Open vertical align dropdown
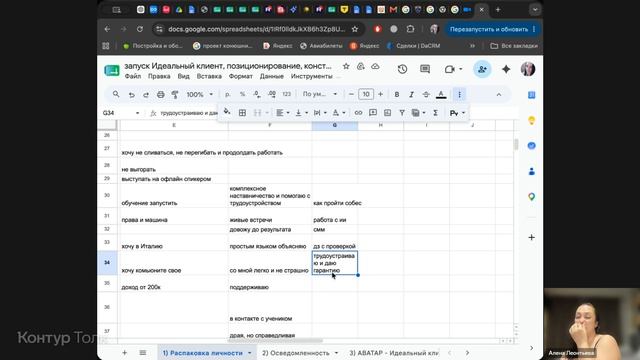Viewport: 640px width, 360px height. pyautogui.click(x=301, y=113)
